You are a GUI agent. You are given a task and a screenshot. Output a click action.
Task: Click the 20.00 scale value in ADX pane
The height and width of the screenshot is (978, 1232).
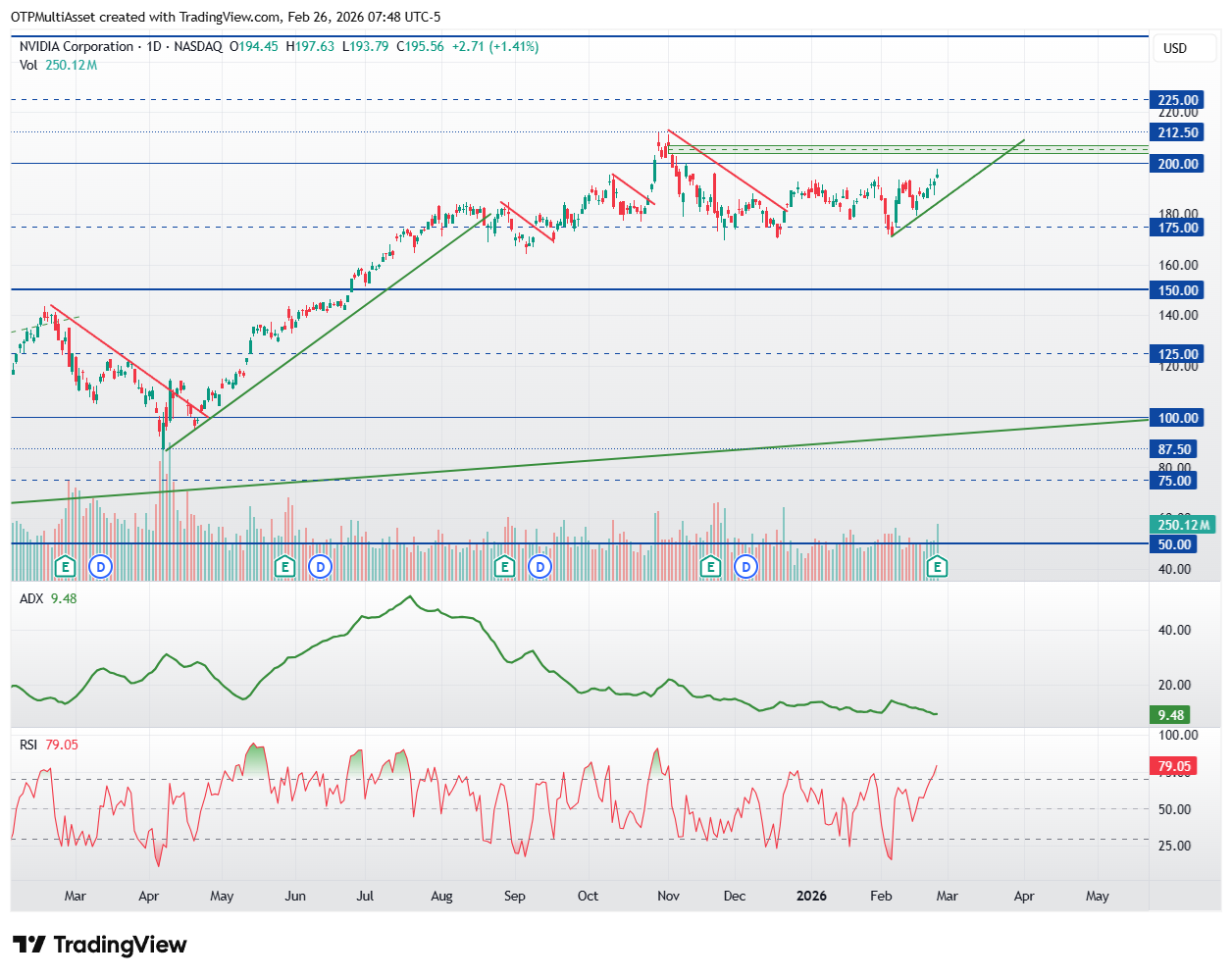[1174, 685]
